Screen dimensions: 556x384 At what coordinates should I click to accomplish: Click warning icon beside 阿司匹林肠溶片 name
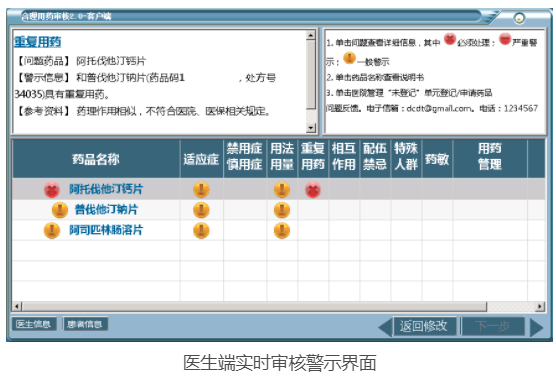coord(52,230)
